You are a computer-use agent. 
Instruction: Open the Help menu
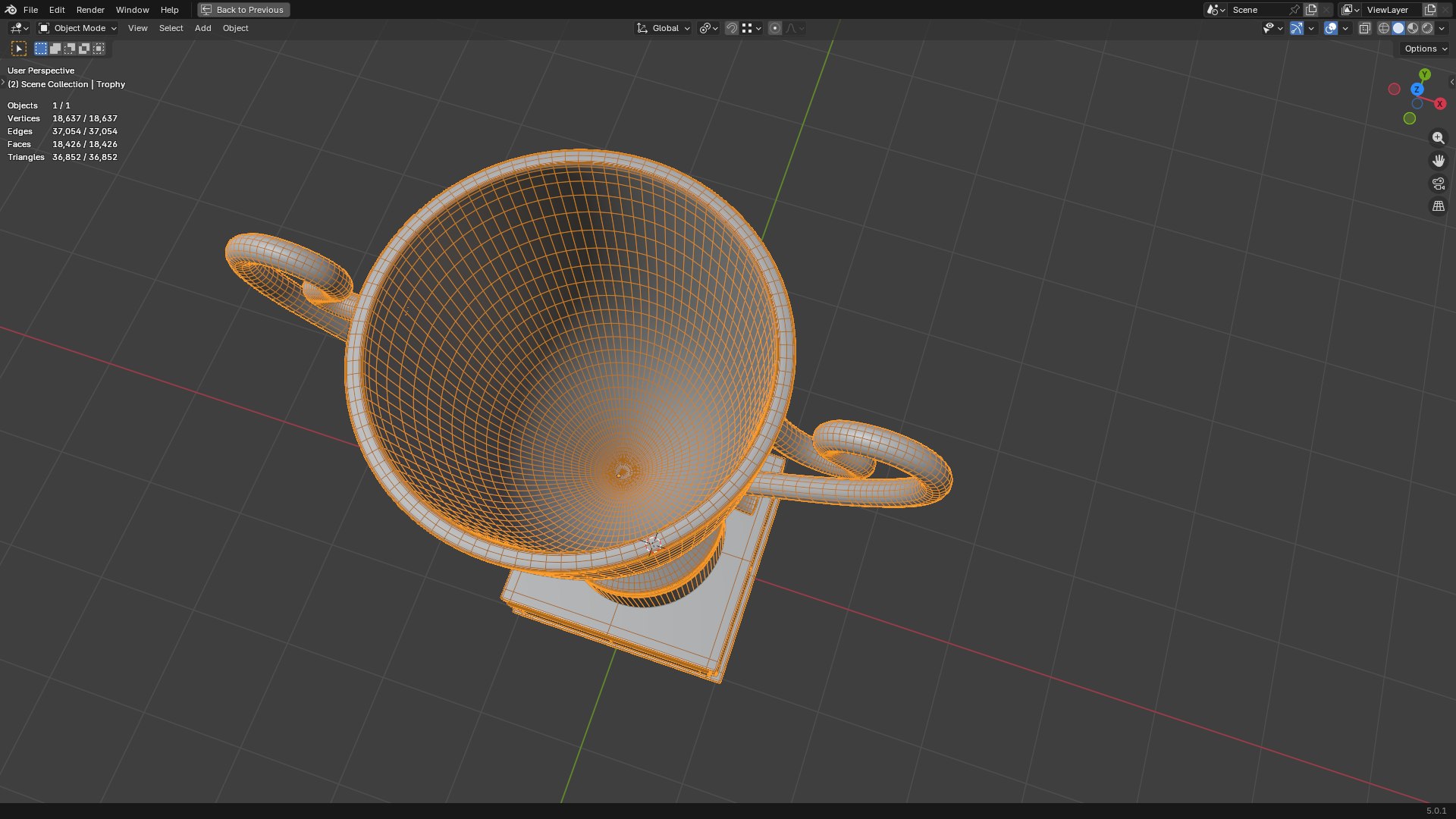[x=169, y=10]
